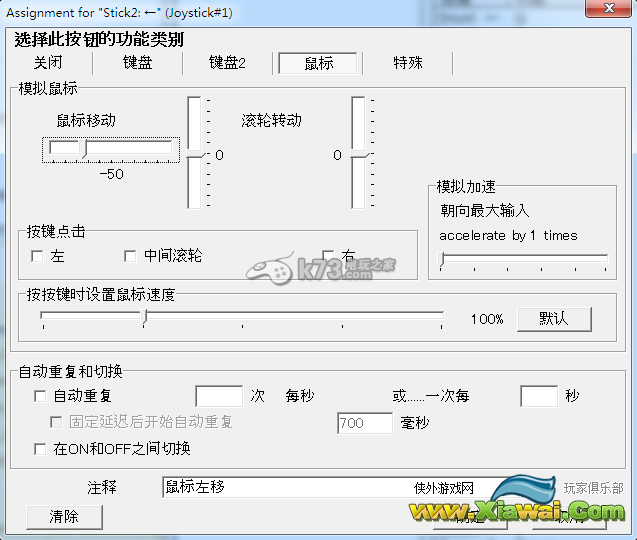637x540 pixels.
Task: Click the 700 毫秒 delay field
Action: click(365, 423)
